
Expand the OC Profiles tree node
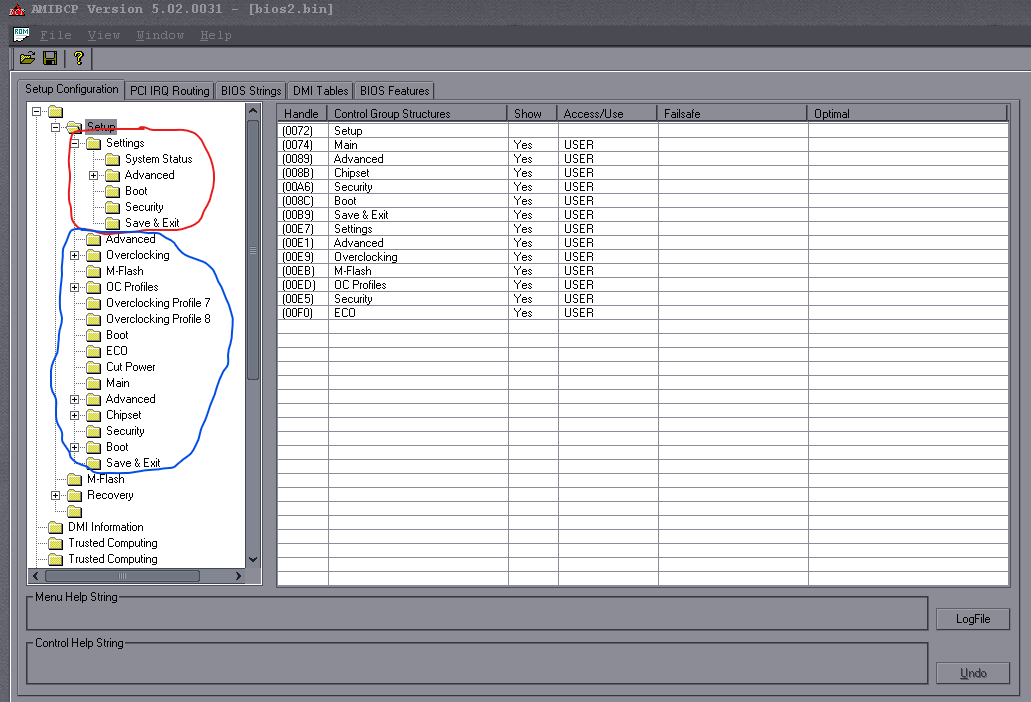74,287
